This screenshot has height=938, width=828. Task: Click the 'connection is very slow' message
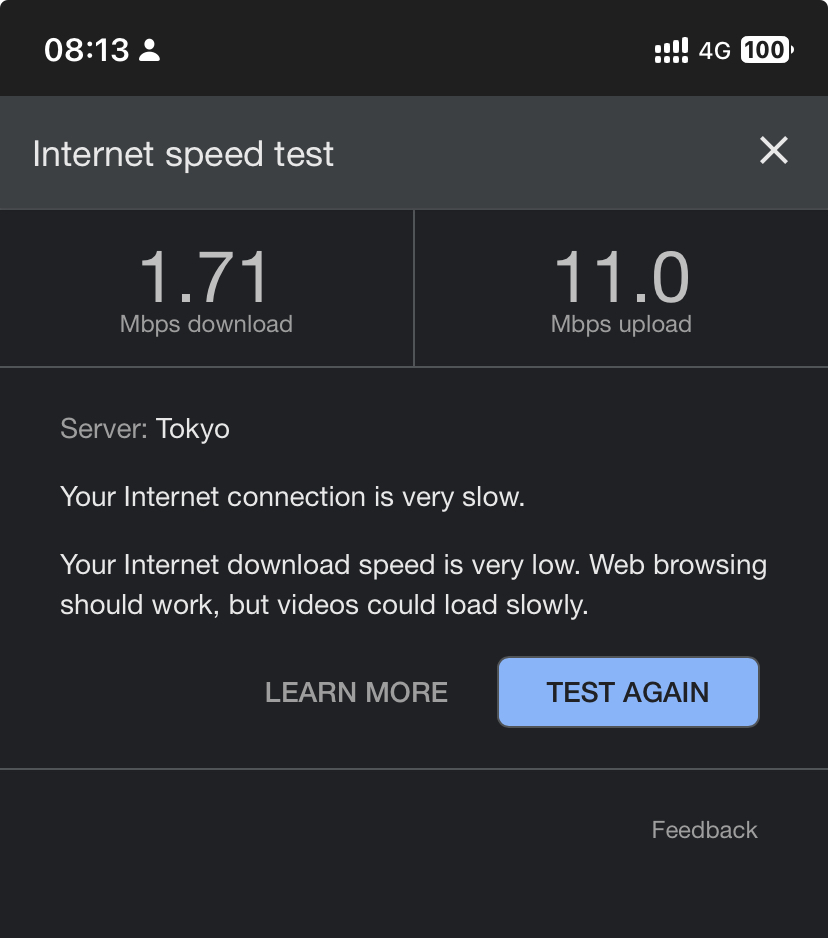[292, 497]
